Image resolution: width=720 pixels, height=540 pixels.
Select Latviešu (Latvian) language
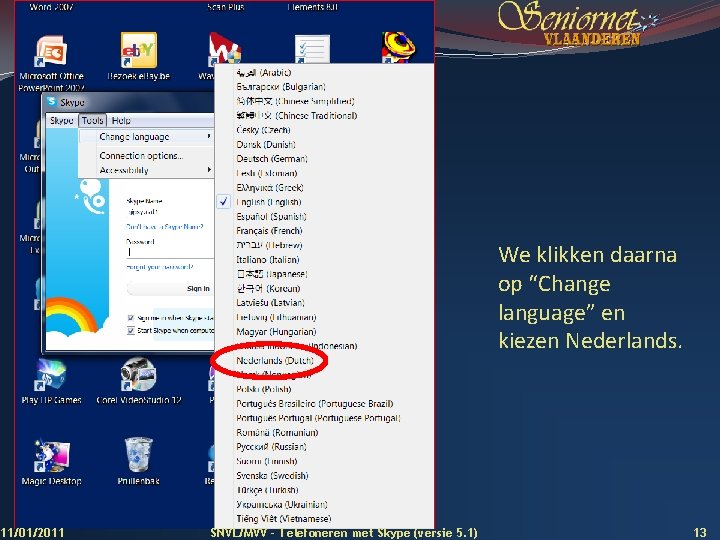[x=270, y=303]
